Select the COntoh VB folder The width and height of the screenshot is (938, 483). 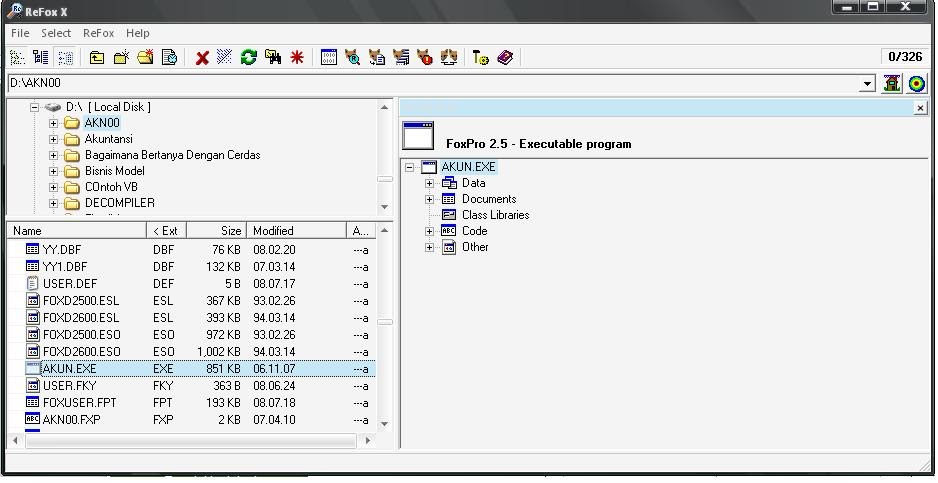click(111, 187)
